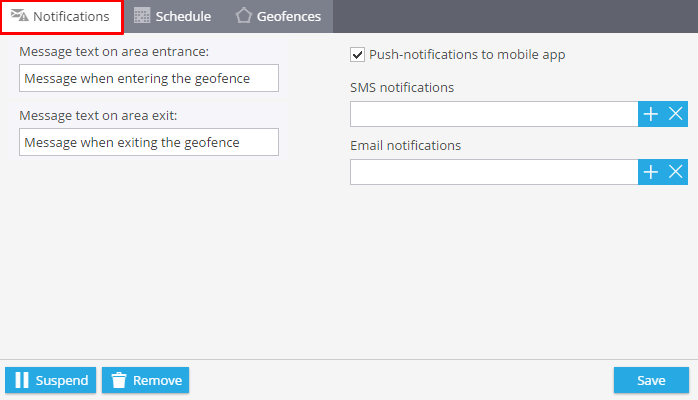Click into the SMS notifications input box
The image size is (698, 400).
[x=494, y=114]
